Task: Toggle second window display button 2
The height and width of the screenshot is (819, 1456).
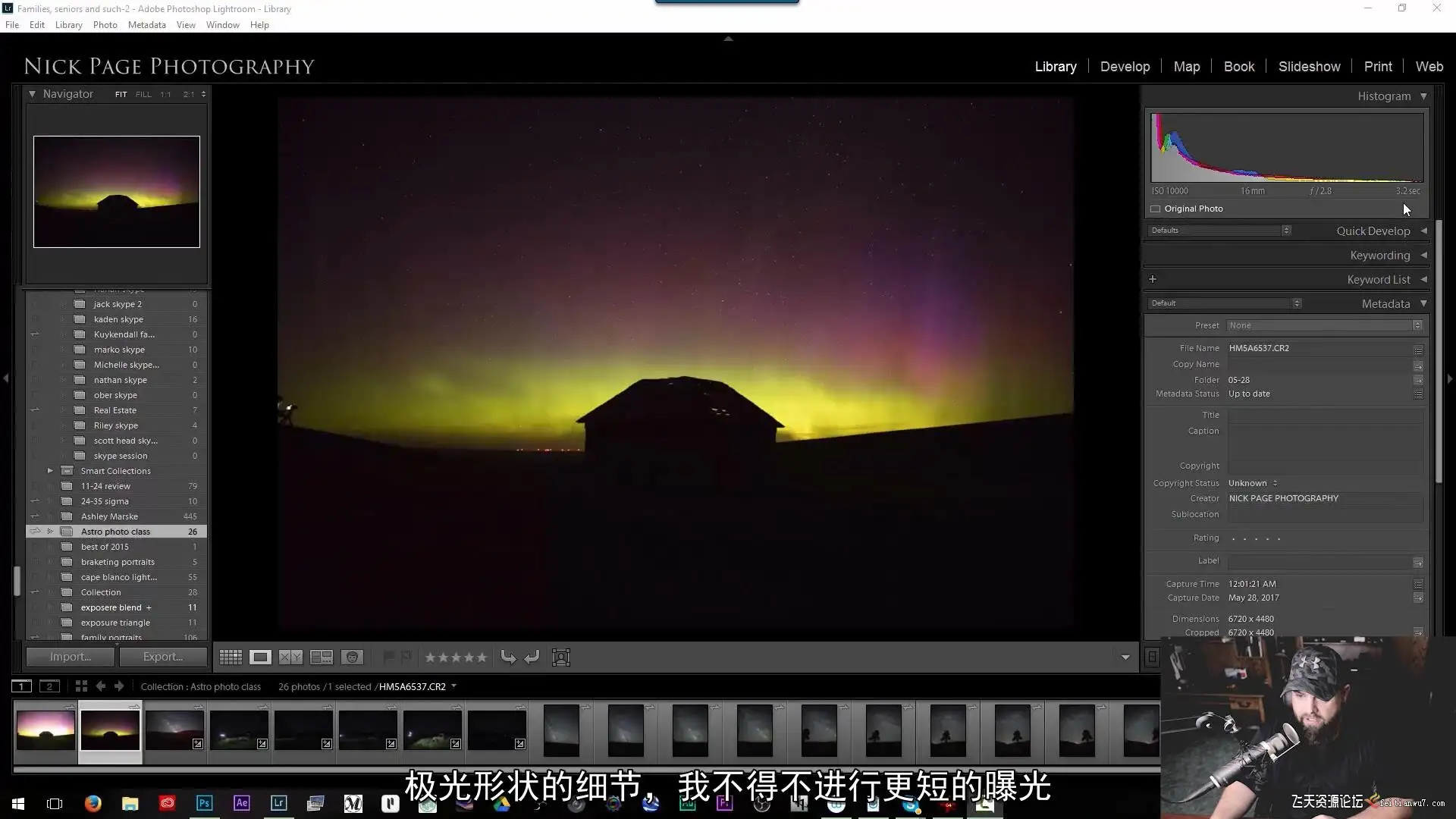Action: (x=49, y=686)
